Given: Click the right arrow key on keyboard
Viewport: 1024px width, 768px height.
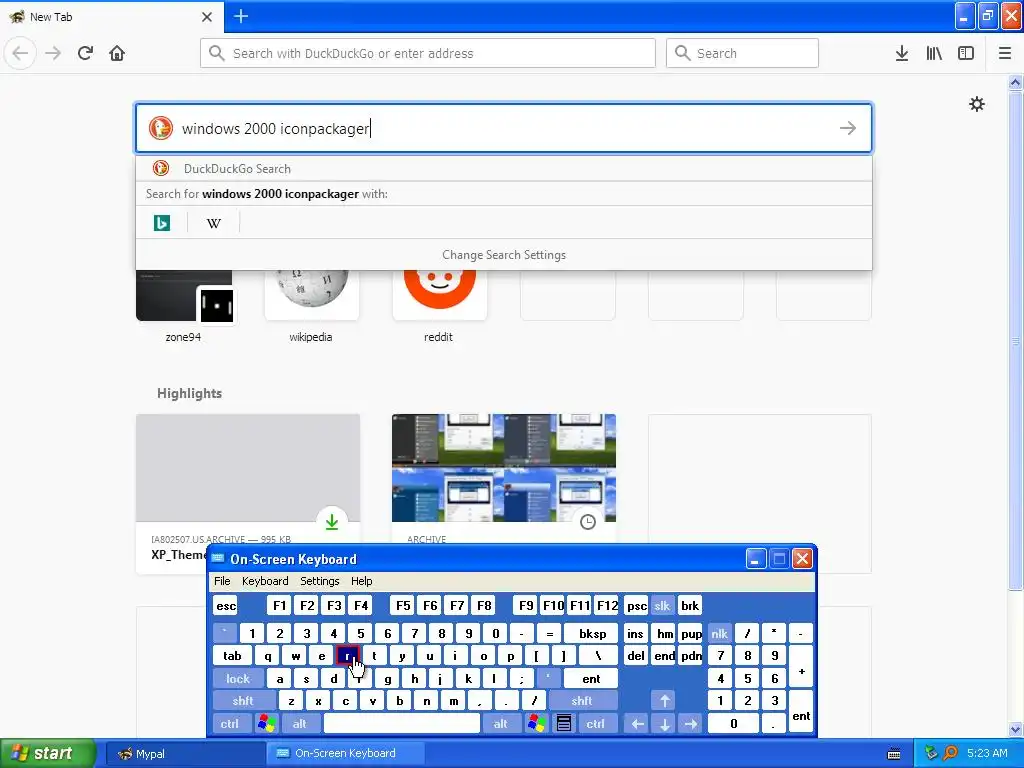Looking at the screenshot, I should pyautogui.click(x=690, y=724).
